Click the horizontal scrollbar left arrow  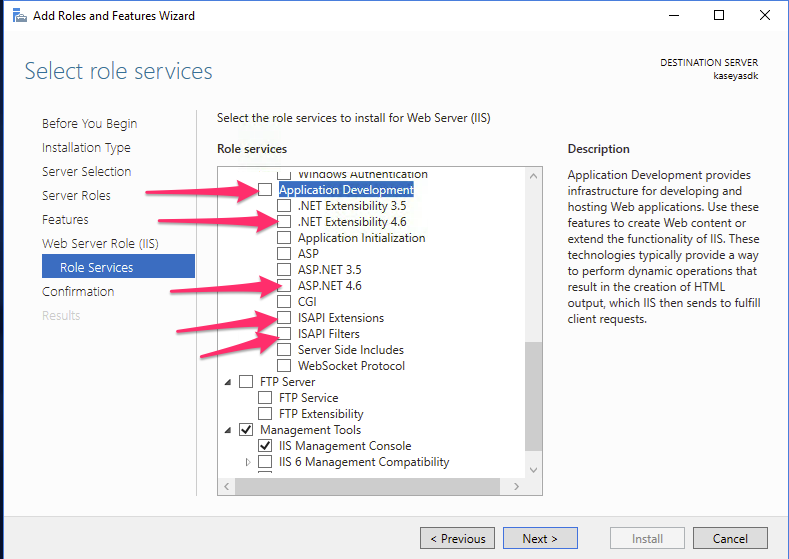coord(226,487)
